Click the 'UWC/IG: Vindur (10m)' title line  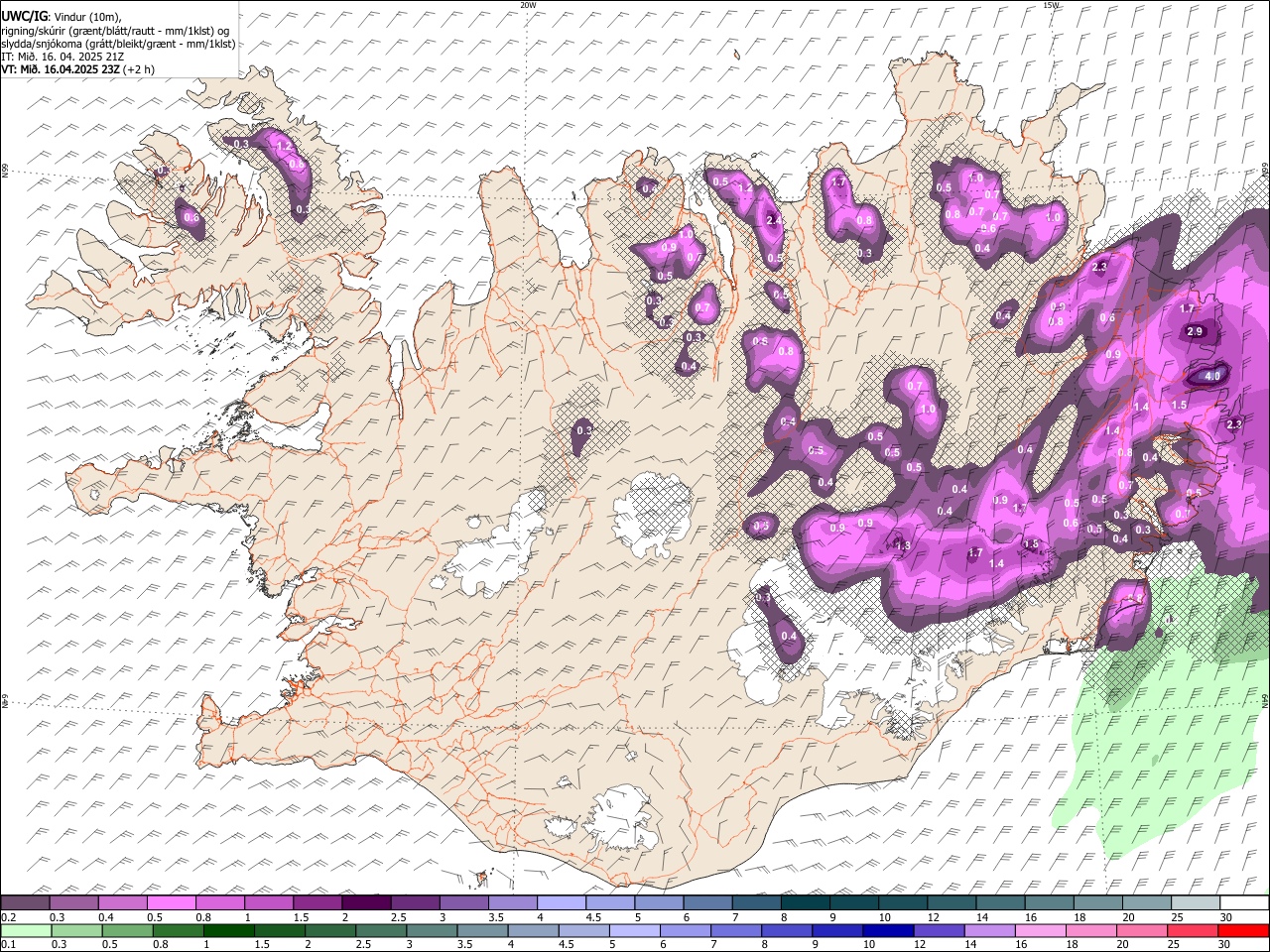pyautogui.click(x=61, y=17)
